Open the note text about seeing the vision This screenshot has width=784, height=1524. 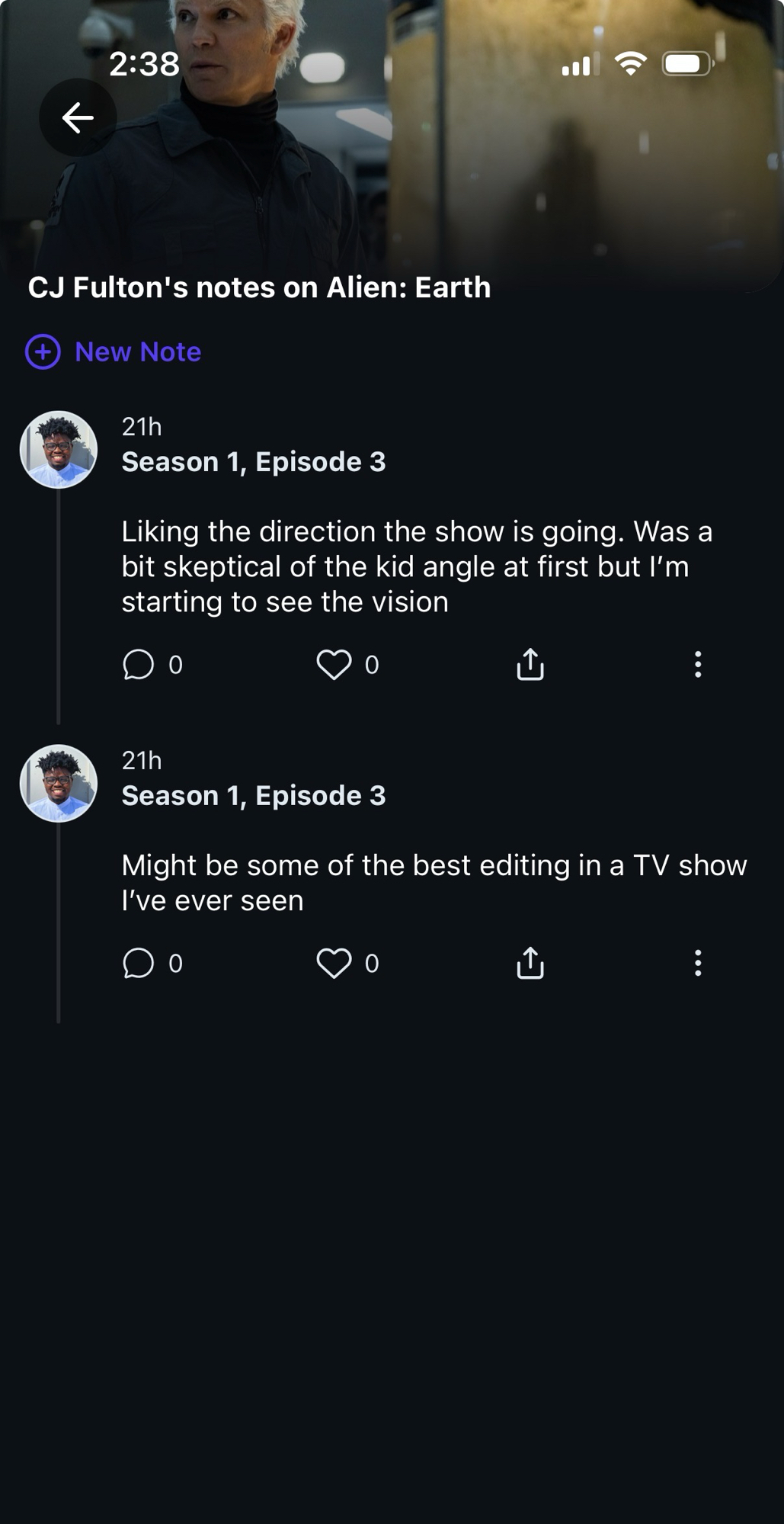(x=417, y=566)
